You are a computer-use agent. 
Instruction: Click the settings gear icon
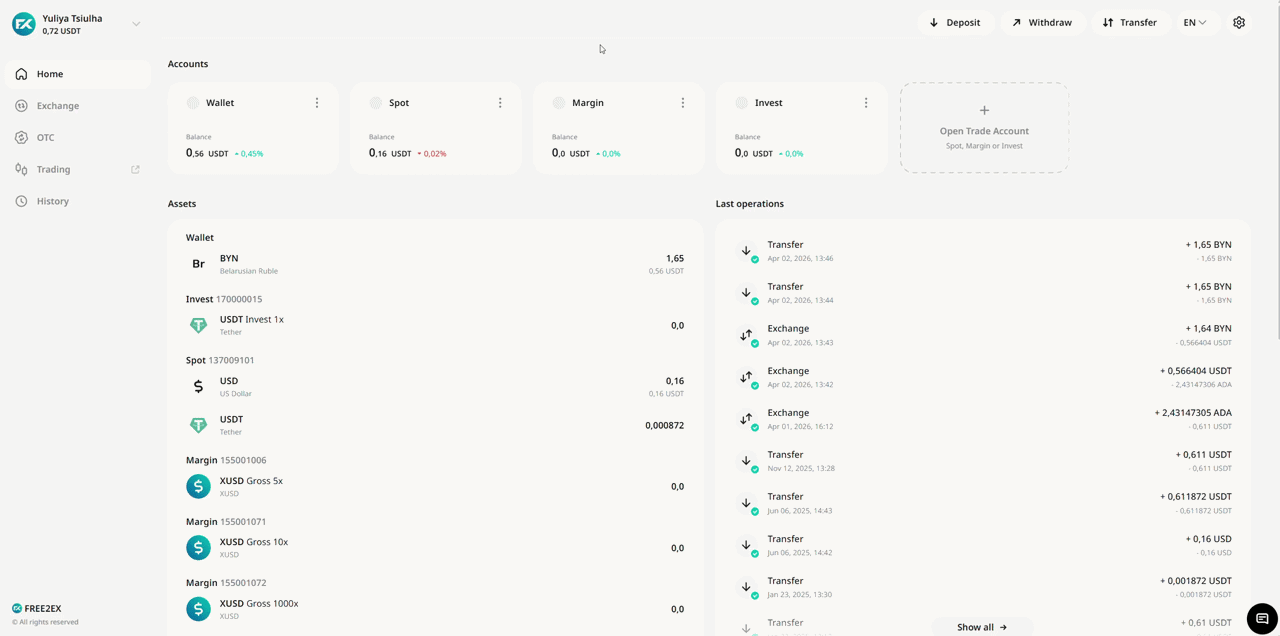tap(1239, 22)
